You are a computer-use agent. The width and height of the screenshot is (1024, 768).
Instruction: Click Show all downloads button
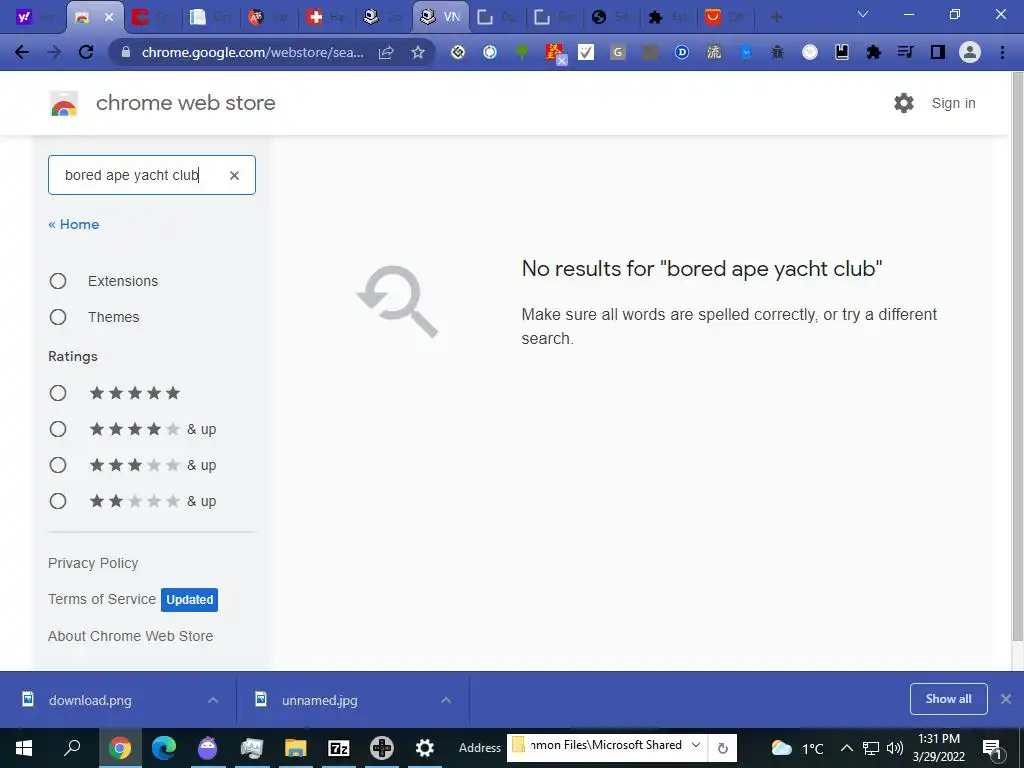tap(948, 699)
